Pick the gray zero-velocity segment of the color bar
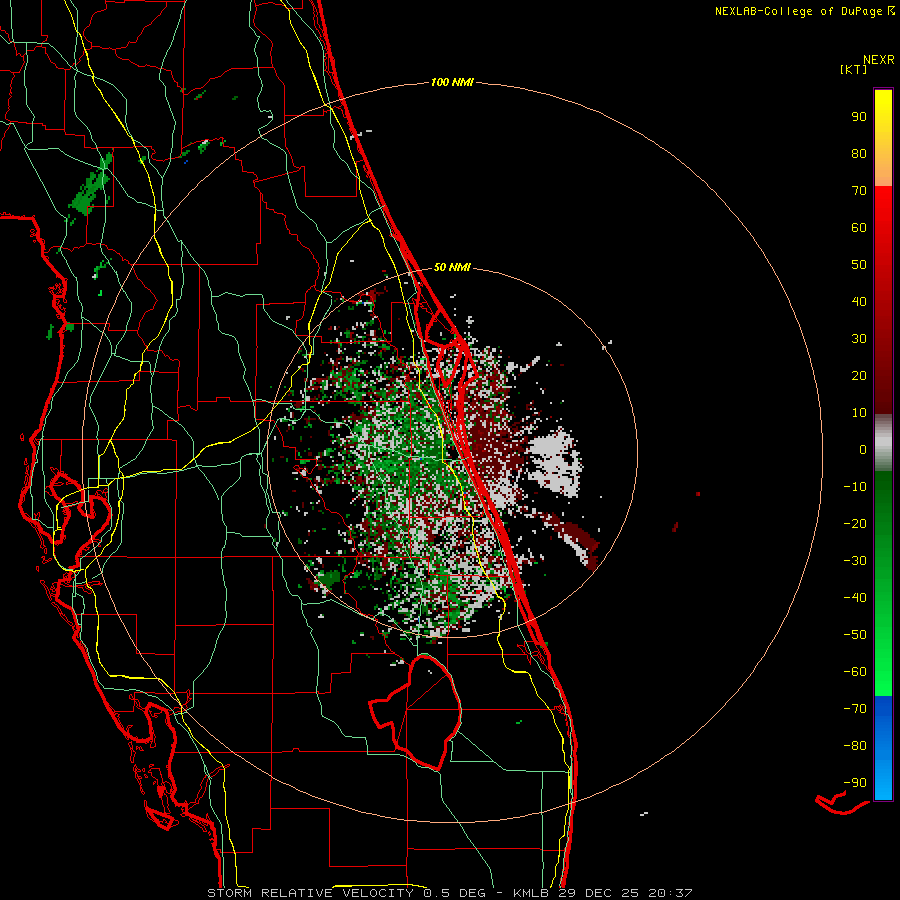 tap(883, 443)
